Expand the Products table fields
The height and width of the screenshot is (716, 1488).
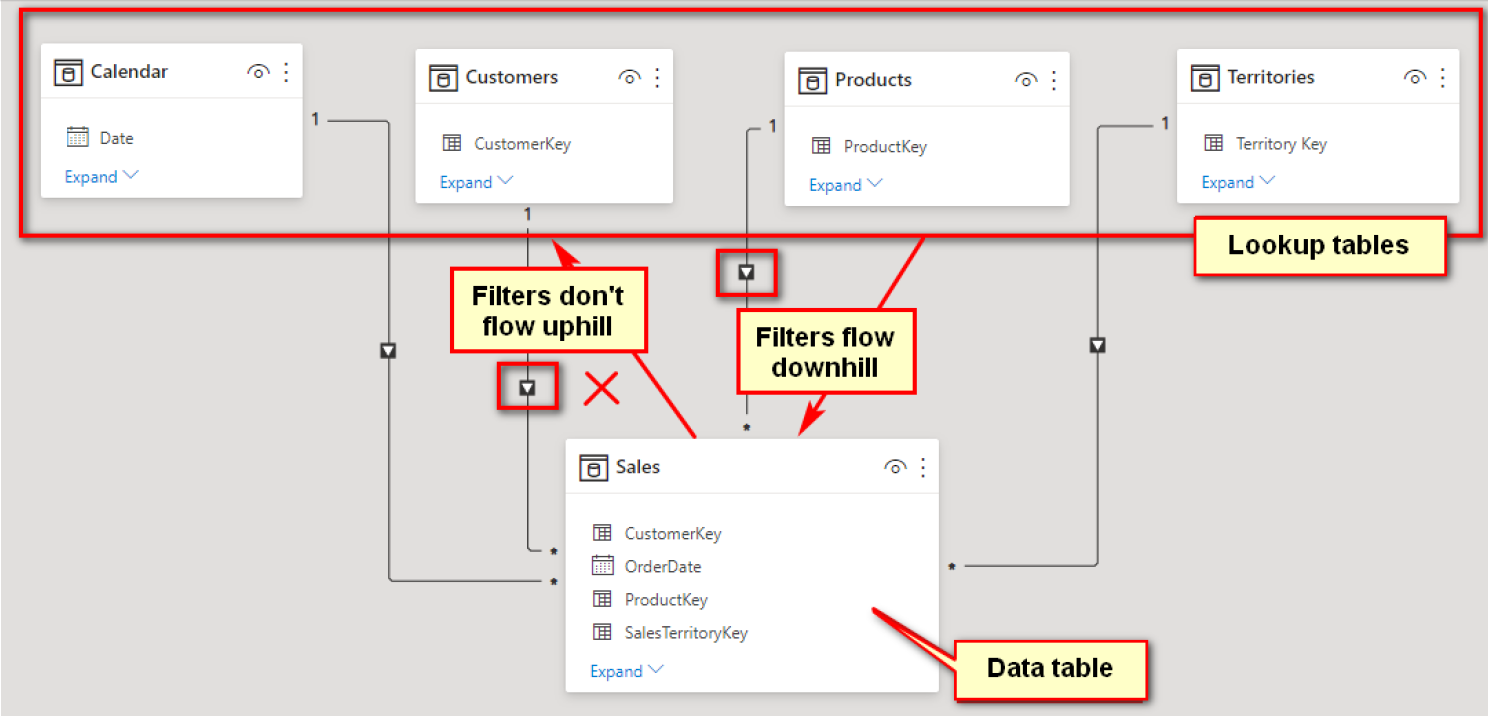[x=846, y=185]
